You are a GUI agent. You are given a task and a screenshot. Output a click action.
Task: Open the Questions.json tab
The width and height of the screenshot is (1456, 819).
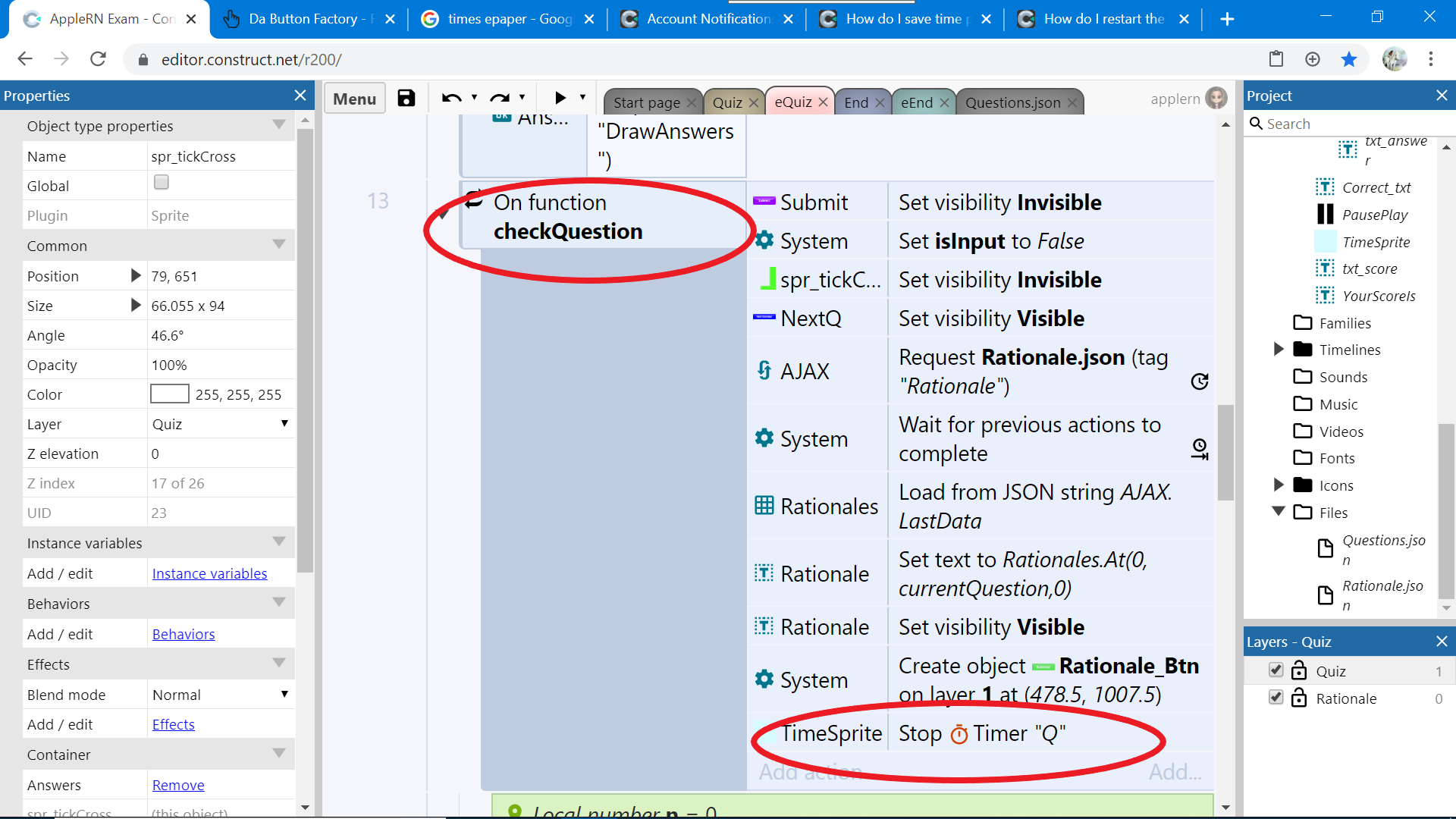click(x=1012, y=102)
